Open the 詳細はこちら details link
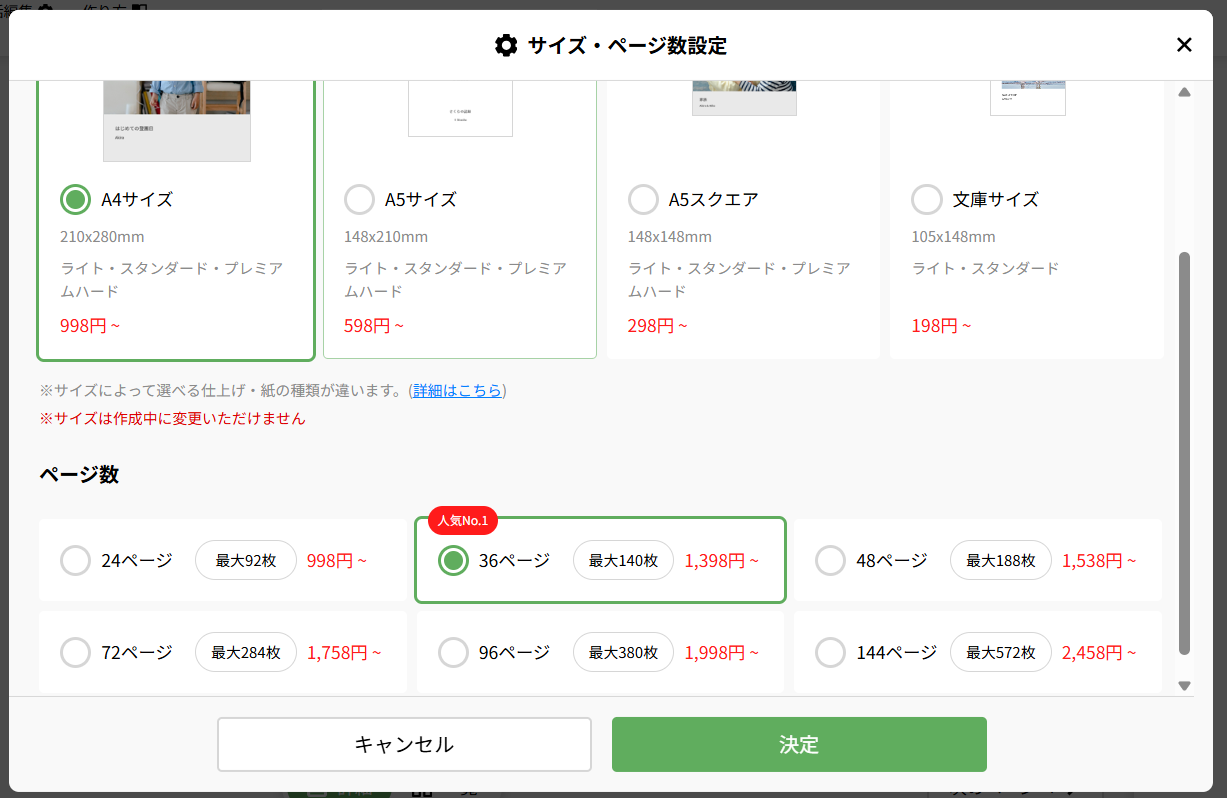The height and width of the screenshot is (798, 1227). [x=457, y=391]
